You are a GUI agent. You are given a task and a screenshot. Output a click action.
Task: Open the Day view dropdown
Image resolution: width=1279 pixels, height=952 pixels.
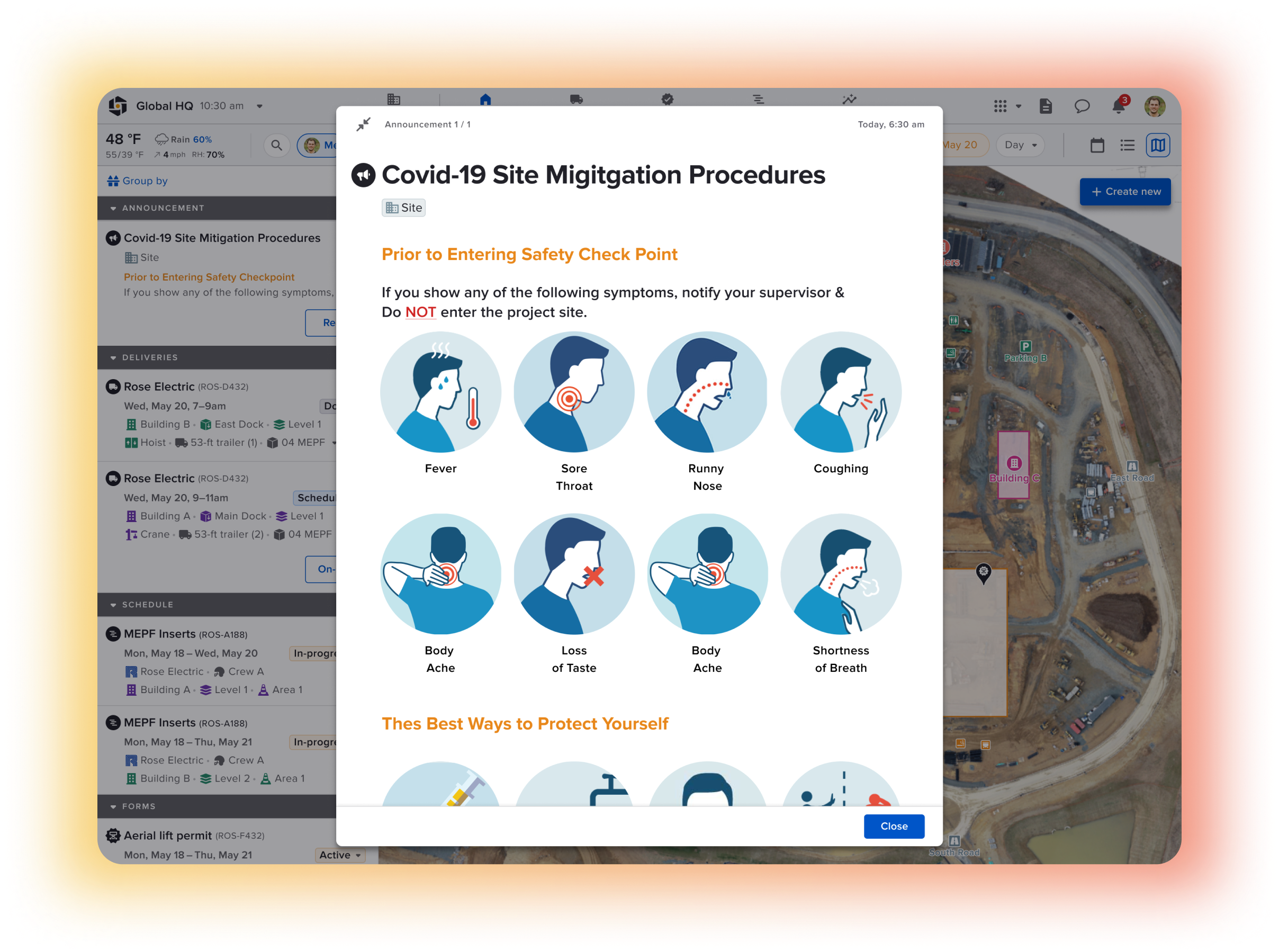[1020, 145]
